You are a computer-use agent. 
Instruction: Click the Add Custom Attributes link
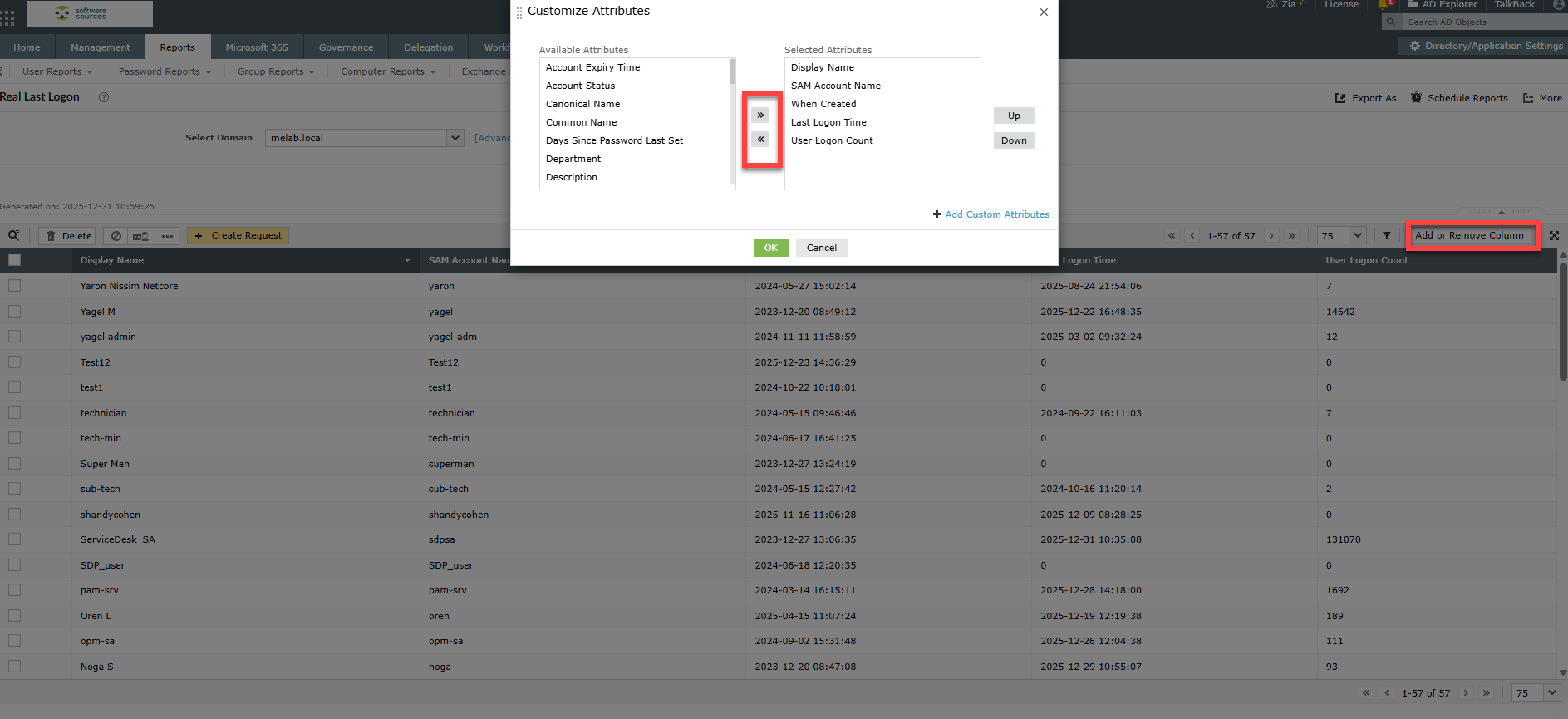(996, 214)
